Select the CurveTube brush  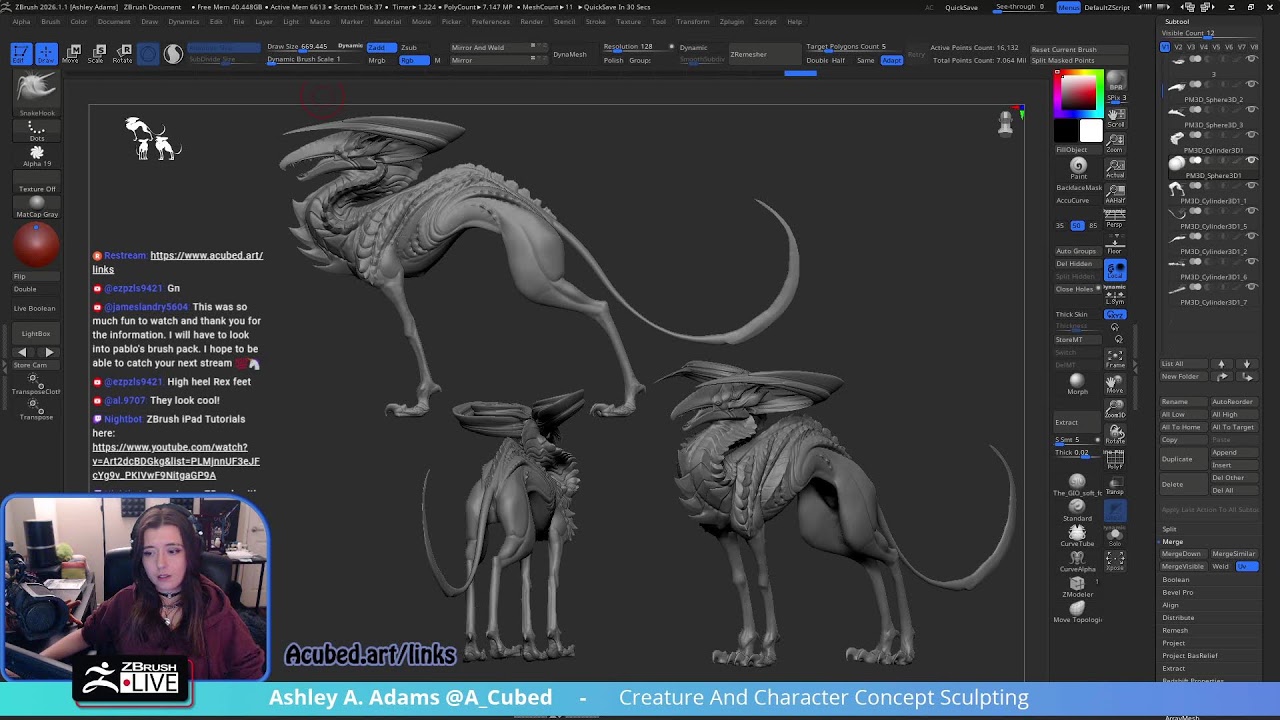(x=1077, y=535)
